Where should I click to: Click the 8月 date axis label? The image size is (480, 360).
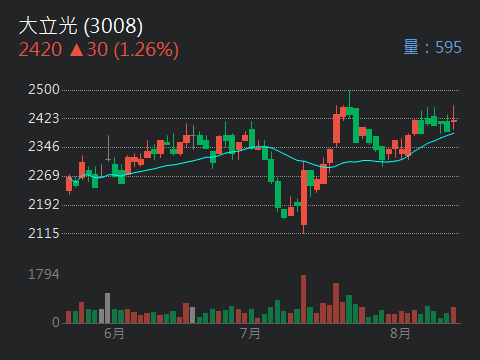tap(400, 333)
